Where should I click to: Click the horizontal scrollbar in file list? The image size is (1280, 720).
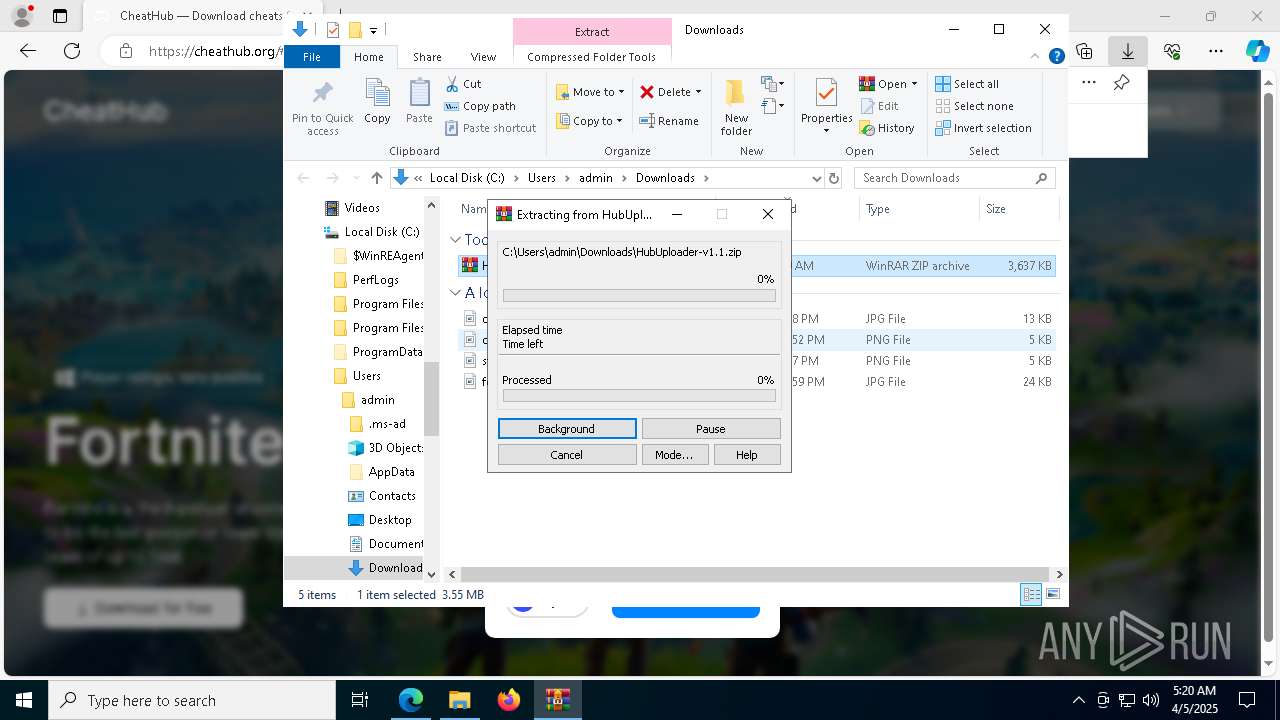(x=756, y=574)
